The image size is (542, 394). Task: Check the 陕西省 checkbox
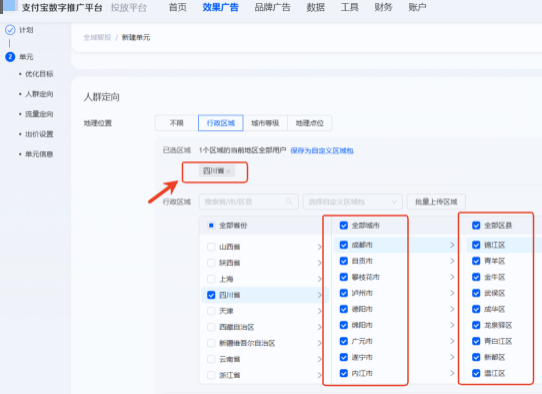tap(211, 263)
